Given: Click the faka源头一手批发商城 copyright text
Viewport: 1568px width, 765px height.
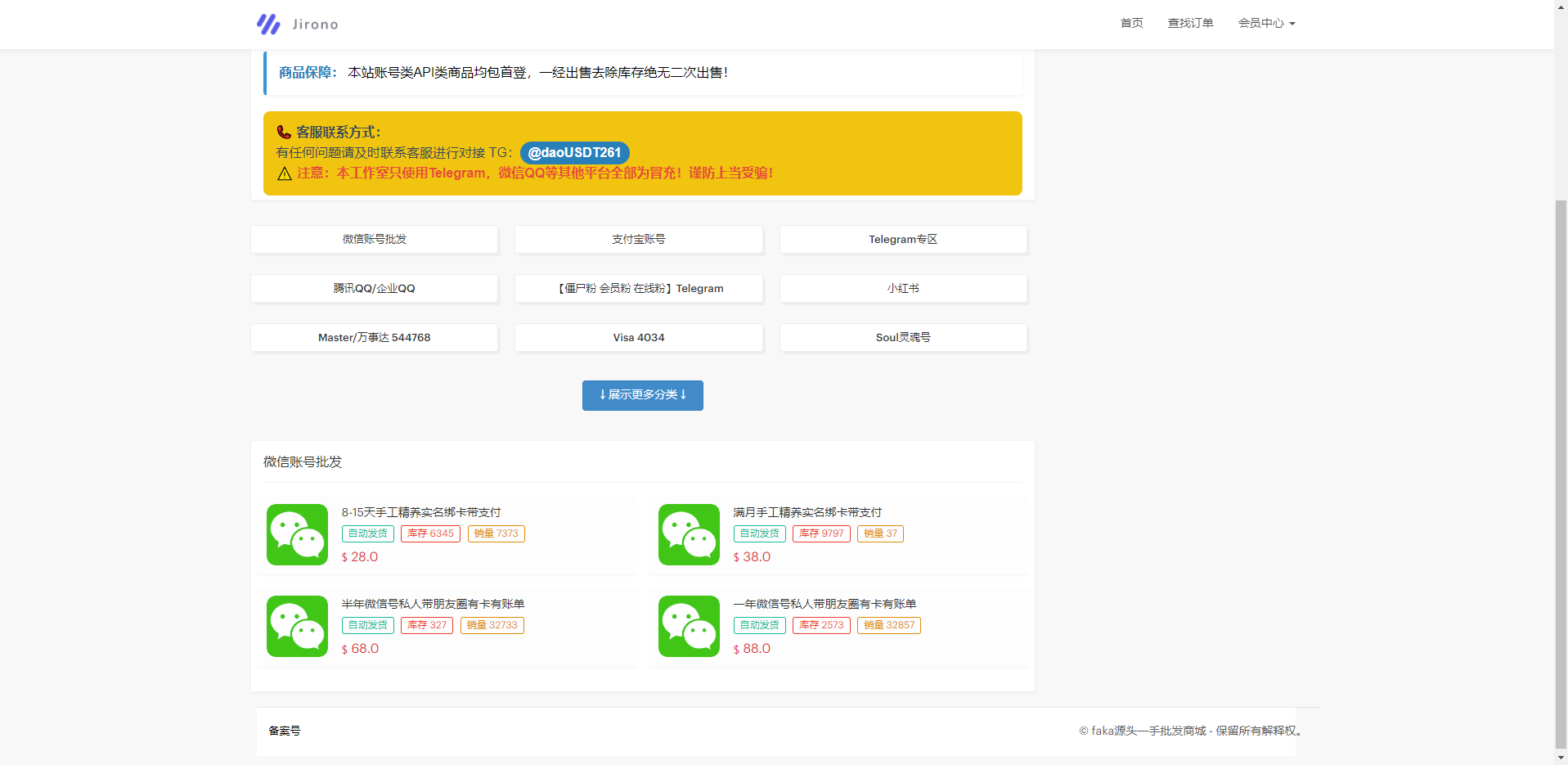Looking at the screenshot, I should pos(1189,731).
